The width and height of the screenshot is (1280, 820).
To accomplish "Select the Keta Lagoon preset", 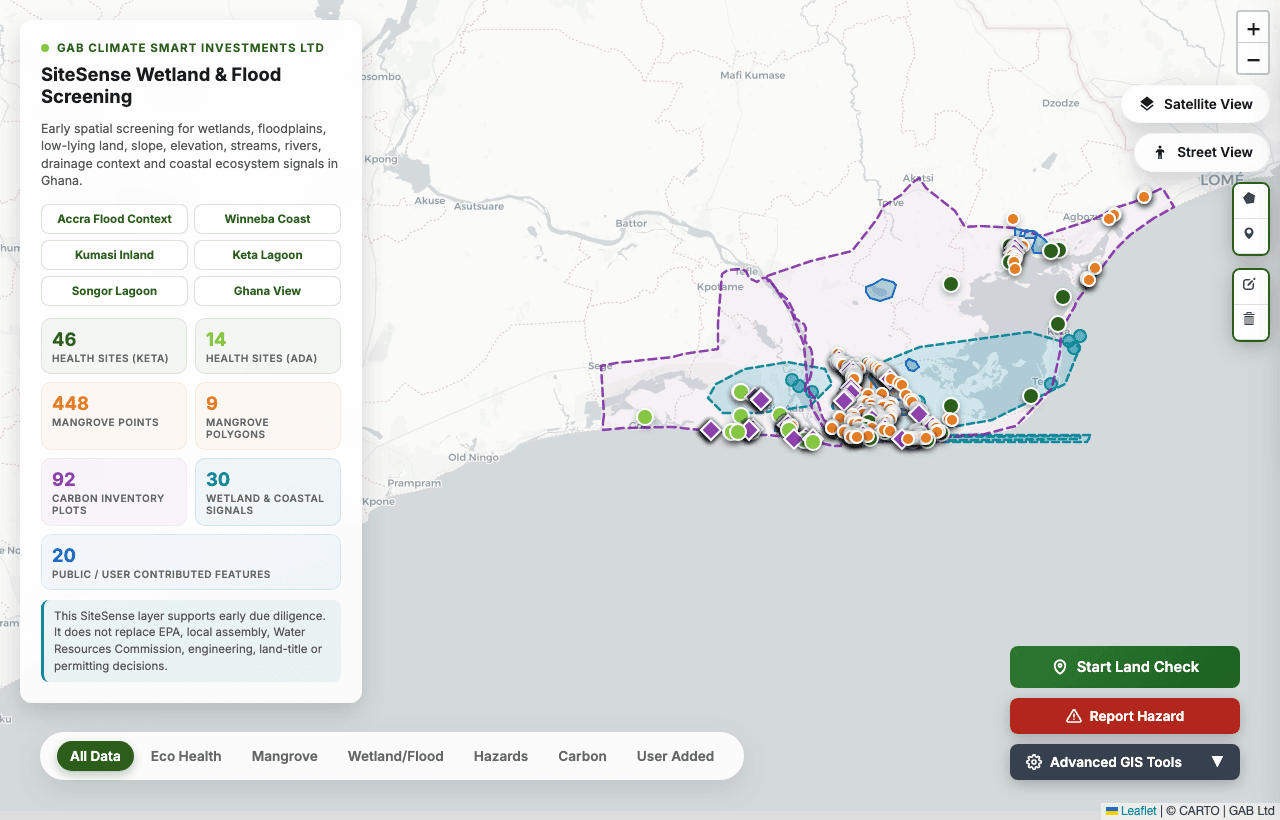I will click(x=267, y=255).
